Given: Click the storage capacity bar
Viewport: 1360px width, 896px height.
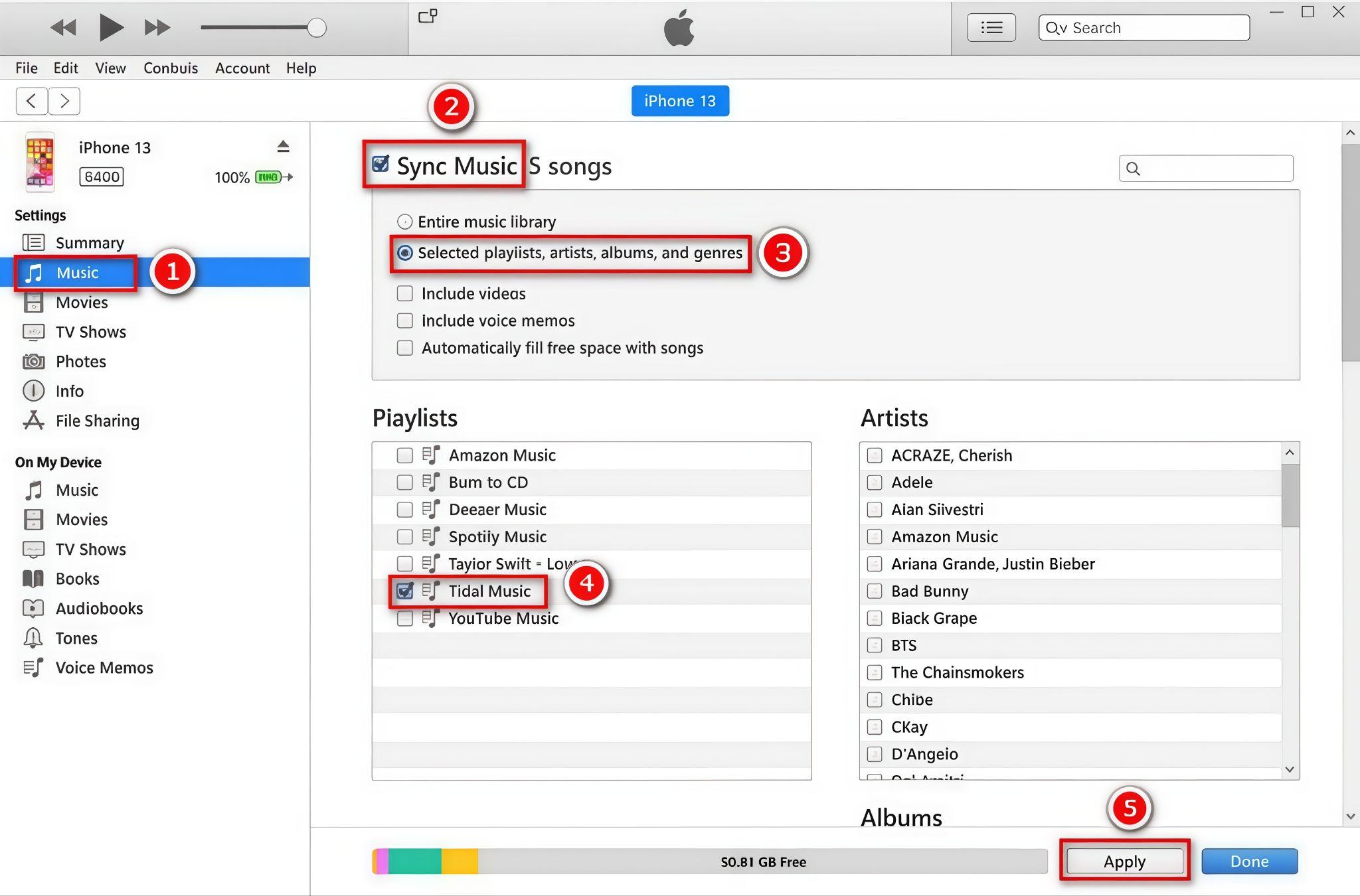Looking at the screenshot, I should click(x=709, y=861).
